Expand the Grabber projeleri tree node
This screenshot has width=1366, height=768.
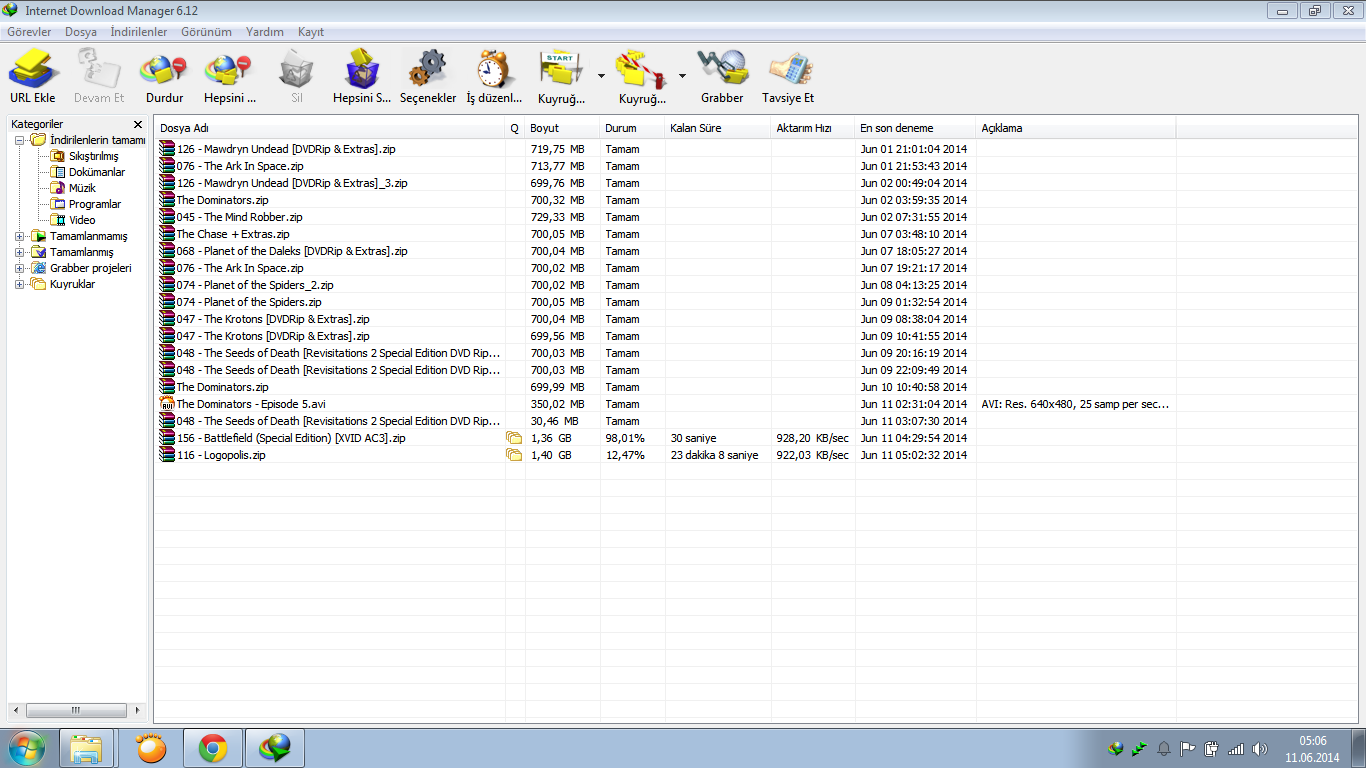coord(19,268)
